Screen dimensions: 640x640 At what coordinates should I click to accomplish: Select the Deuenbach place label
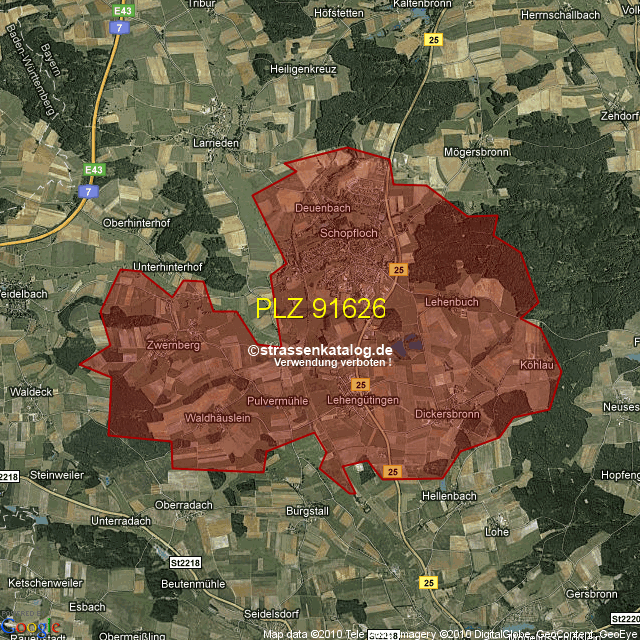coord(322,208)
